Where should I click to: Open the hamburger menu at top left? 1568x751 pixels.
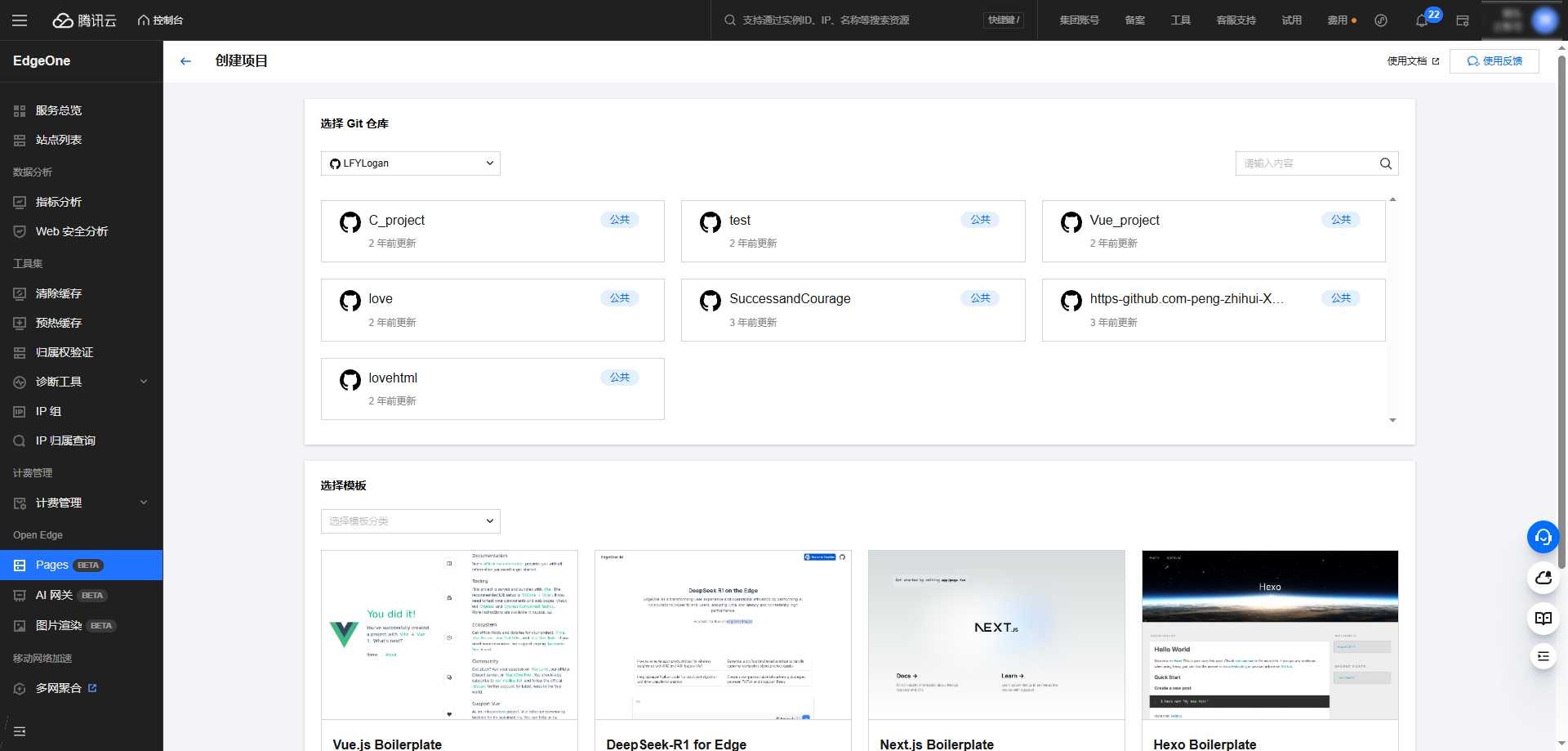tap(20, 20)
